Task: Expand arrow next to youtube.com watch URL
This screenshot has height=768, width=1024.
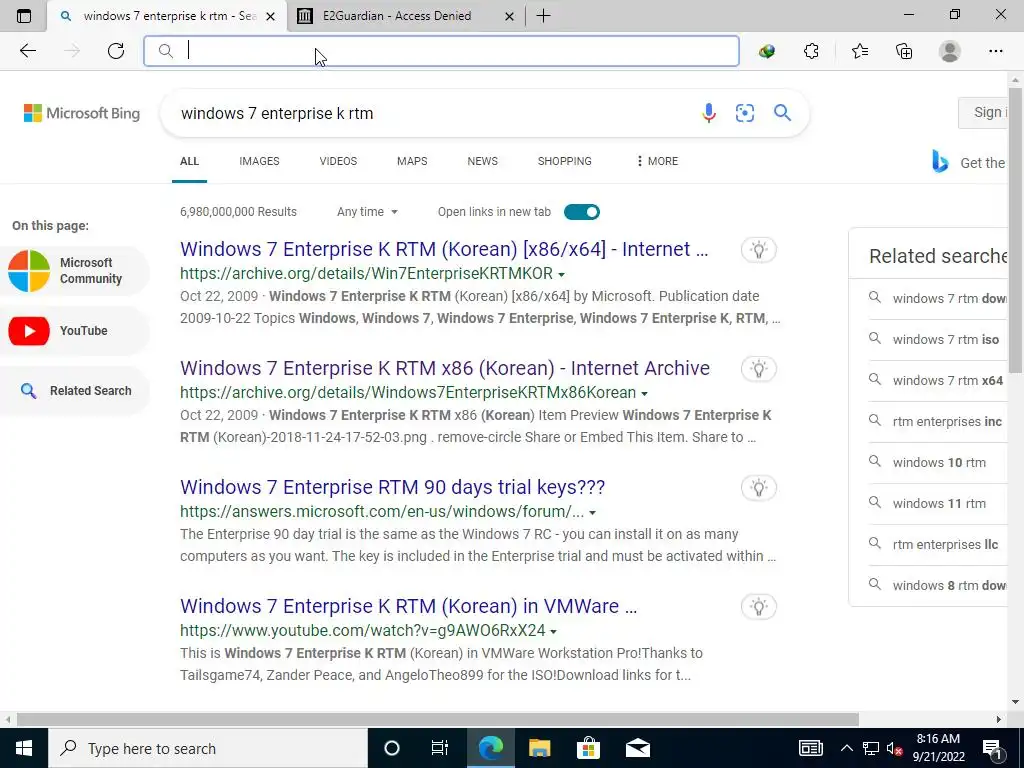Action: [x=553, y=632]
